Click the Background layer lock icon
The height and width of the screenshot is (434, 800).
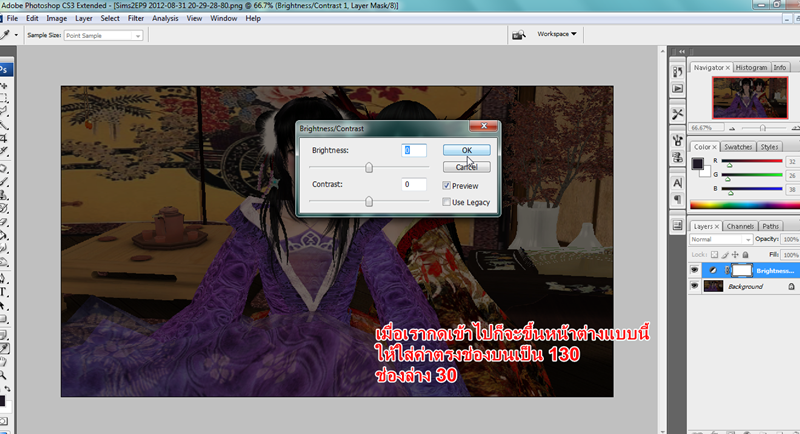(791, 287)
